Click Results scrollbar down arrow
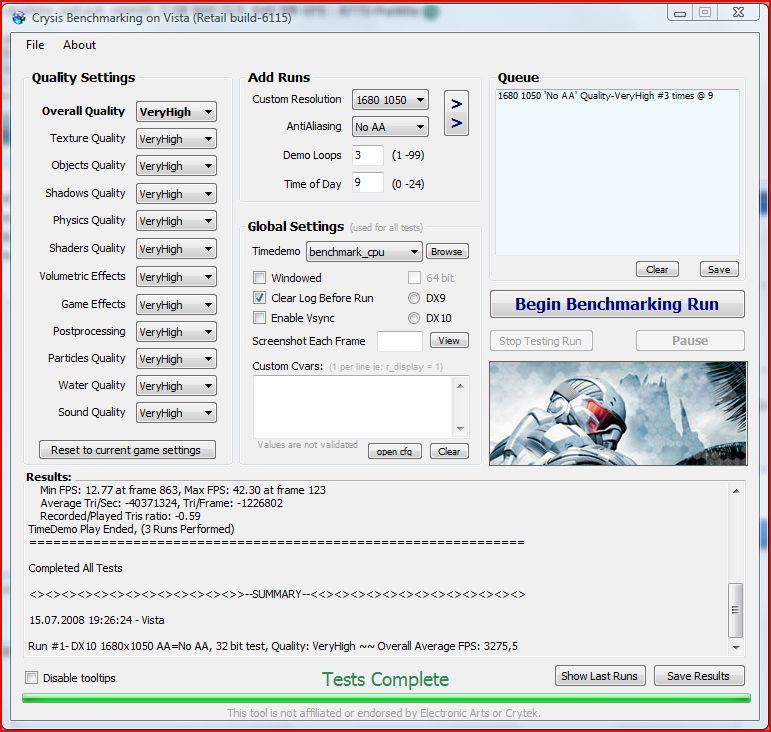The height and width of the screenshot is (732, 771). tap(736, 647)
